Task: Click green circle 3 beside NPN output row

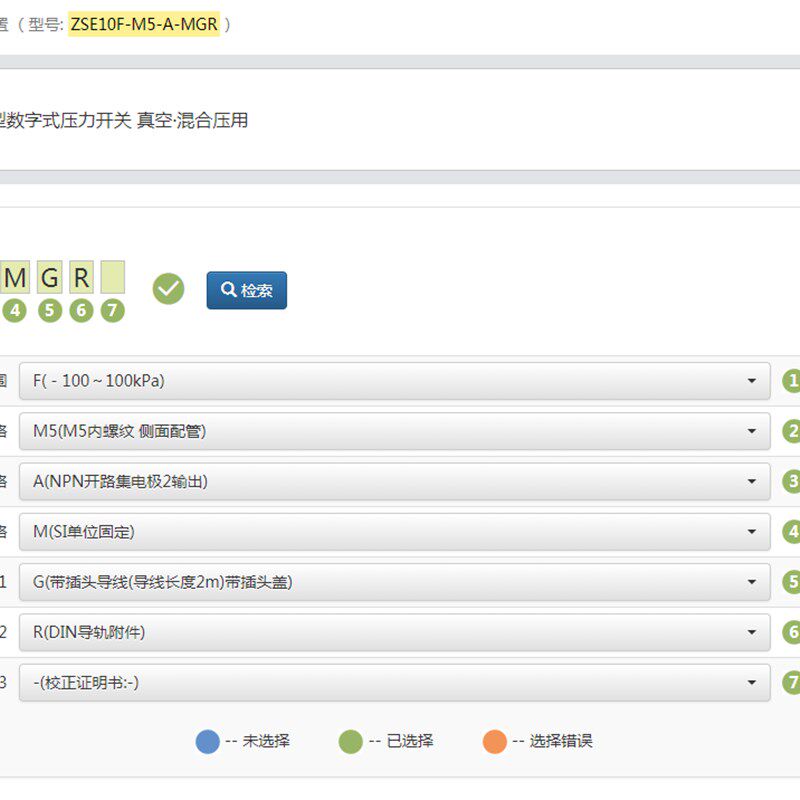Action: [791, 481]
